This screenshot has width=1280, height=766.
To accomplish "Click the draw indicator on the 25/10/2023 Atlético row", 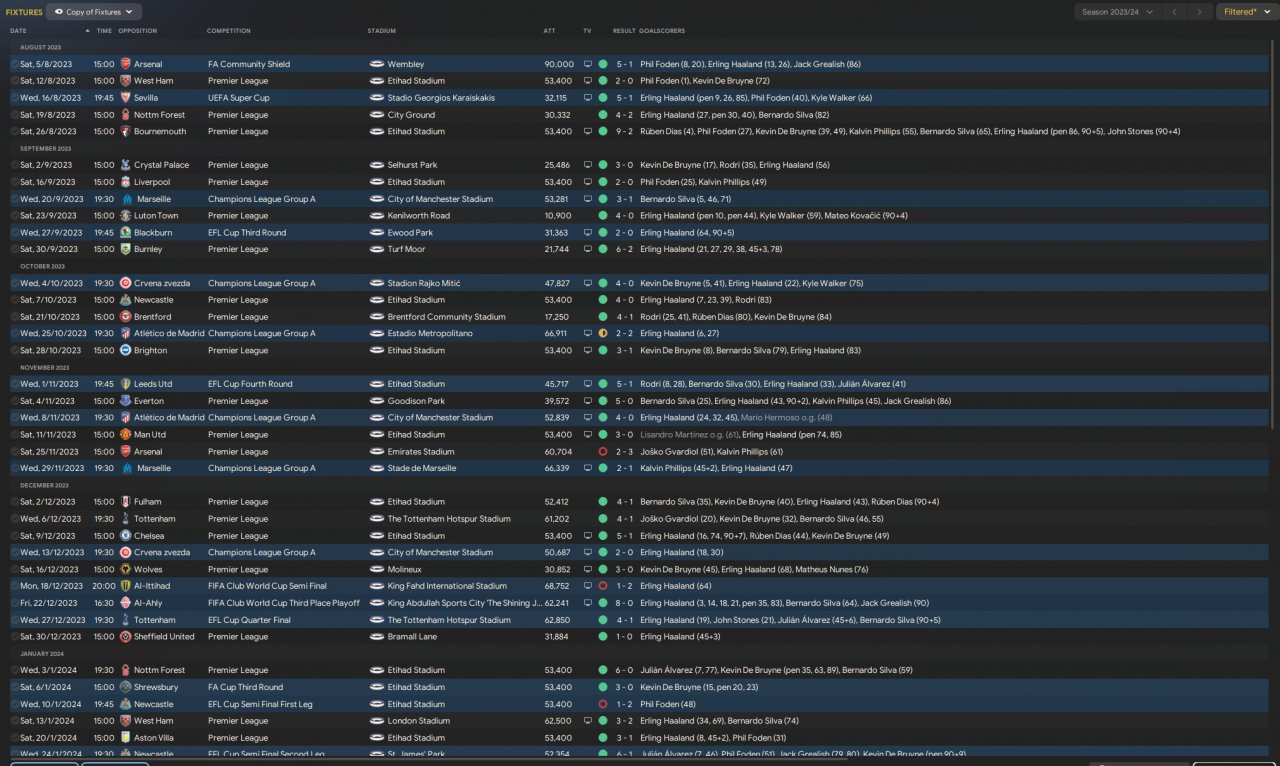I will (x=603, y=333).
